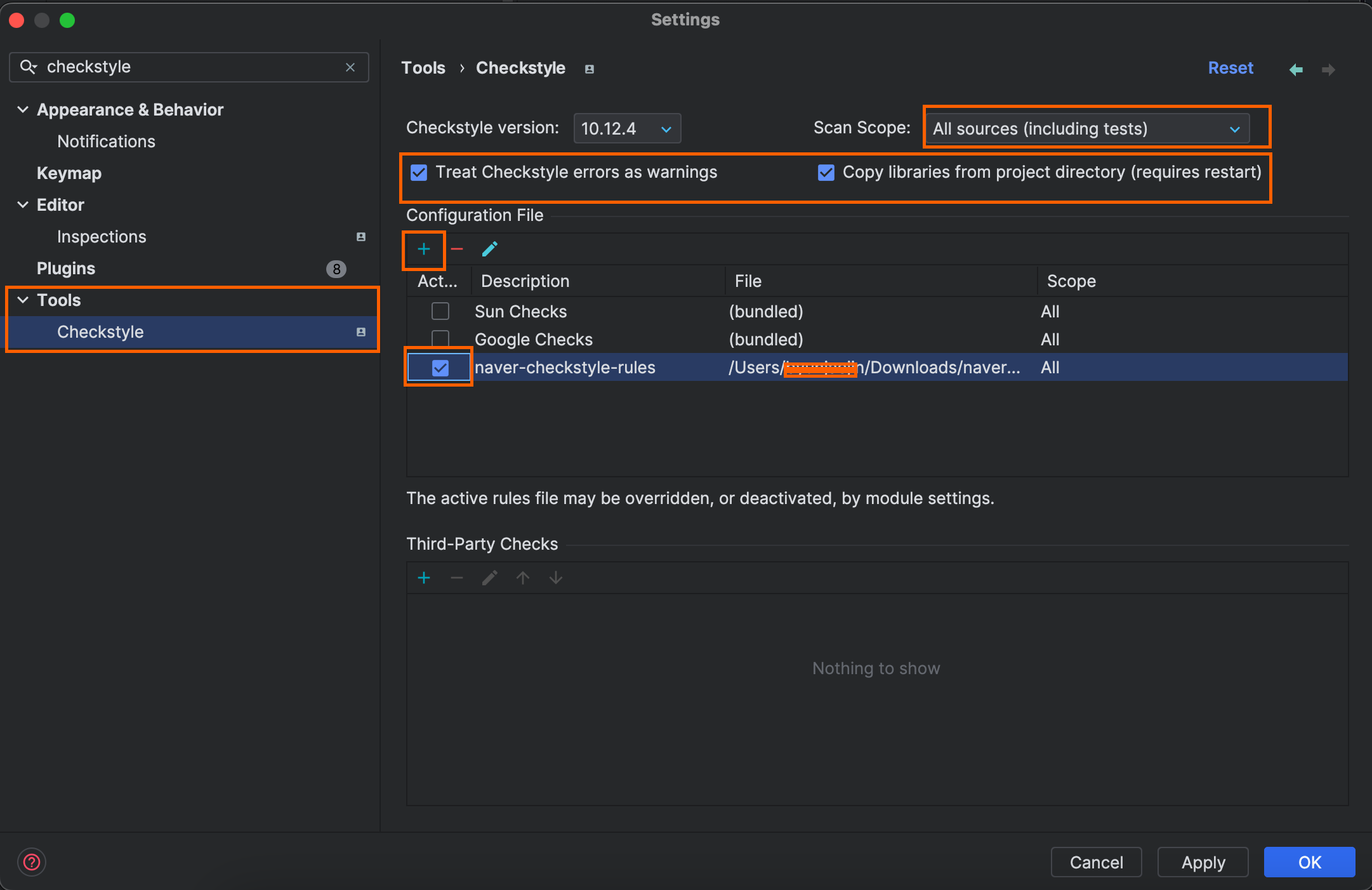Screen dimensions: 1372x890
Task: Select Inspections in the sidebar
Action: pyautogui.click(x=102, y=237)
